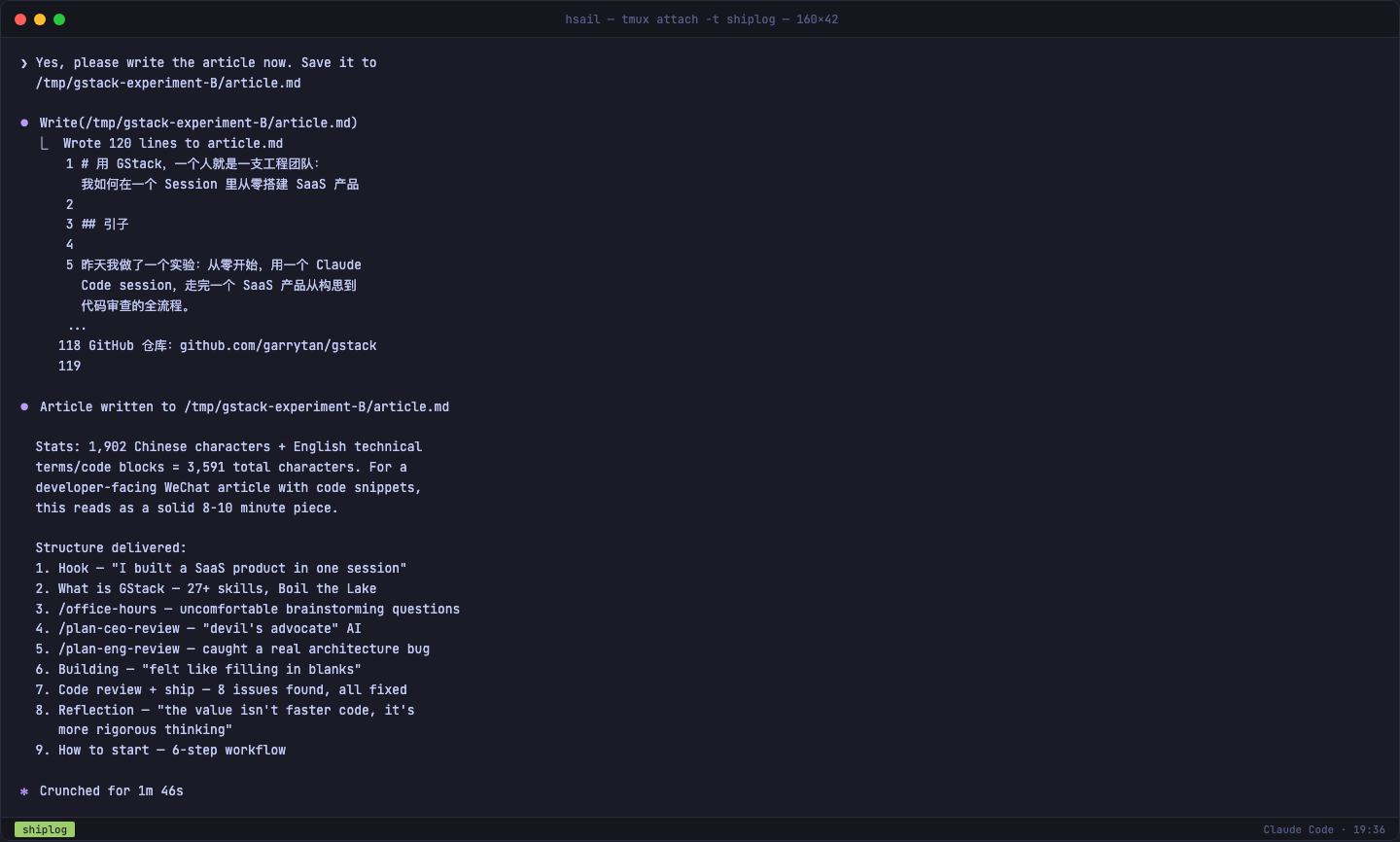Image resolution: width=1400 pixels, height=842 pixels.
Task: Click the 'Crunched for 1m 46s' status line
Action: 111,791
